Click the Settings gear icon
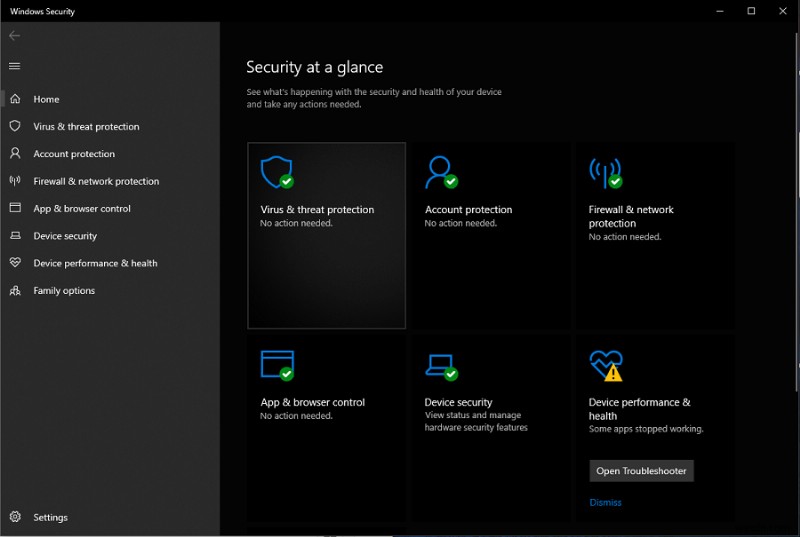The width and height of the screenshot is (800, 537). pos(15,517)
